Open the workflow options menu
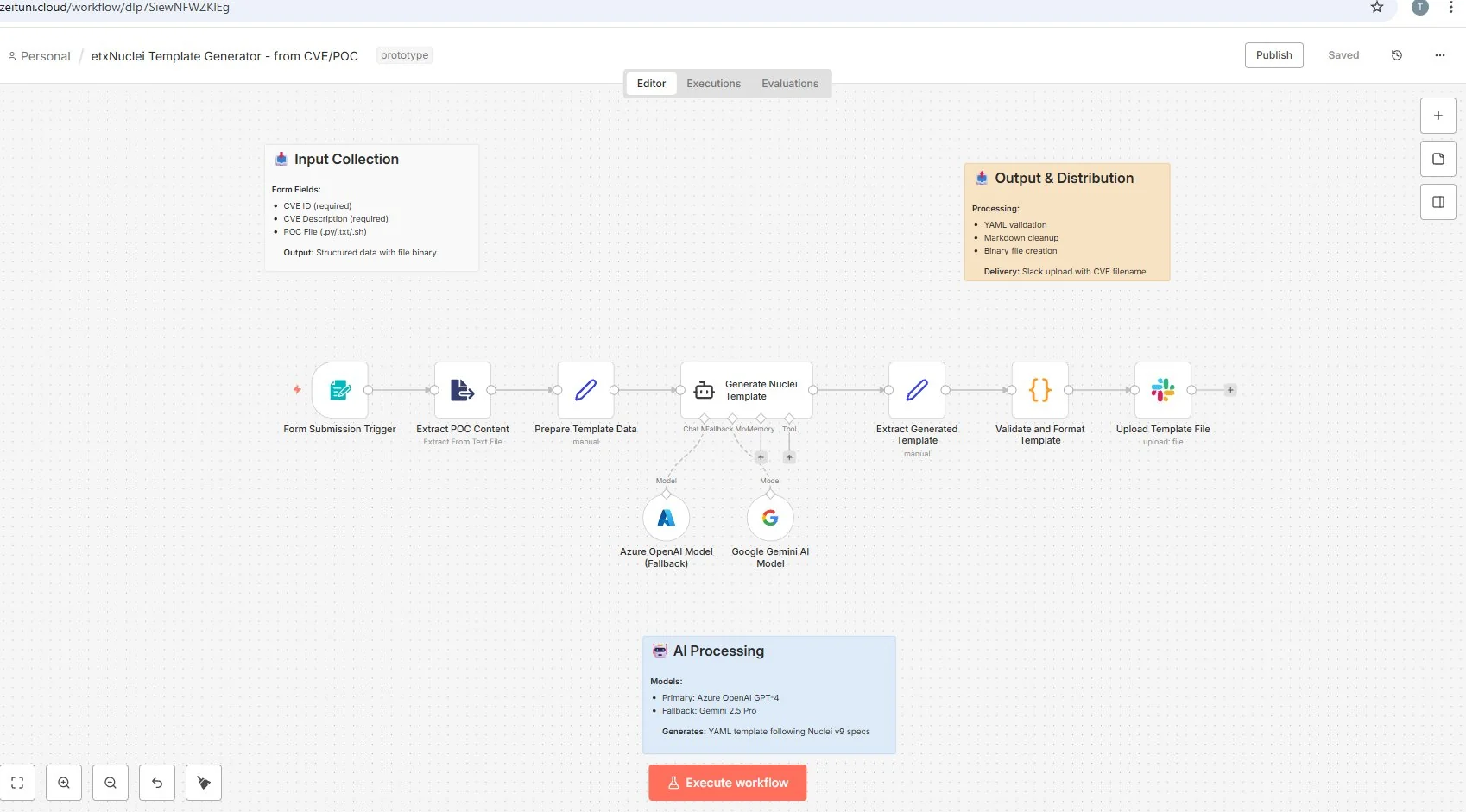Viewport: 1466px width, 812px height. (1439, 54)
